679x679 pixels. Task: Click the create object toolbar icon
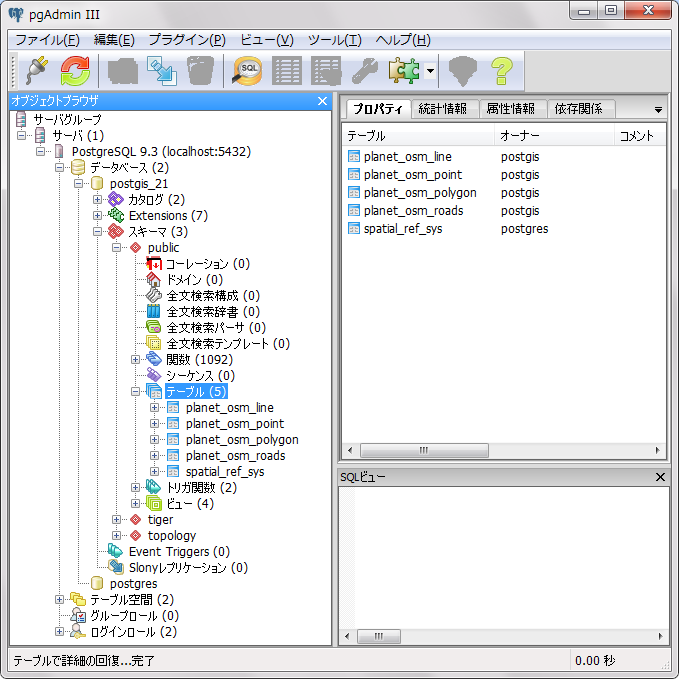click(162, 71)
